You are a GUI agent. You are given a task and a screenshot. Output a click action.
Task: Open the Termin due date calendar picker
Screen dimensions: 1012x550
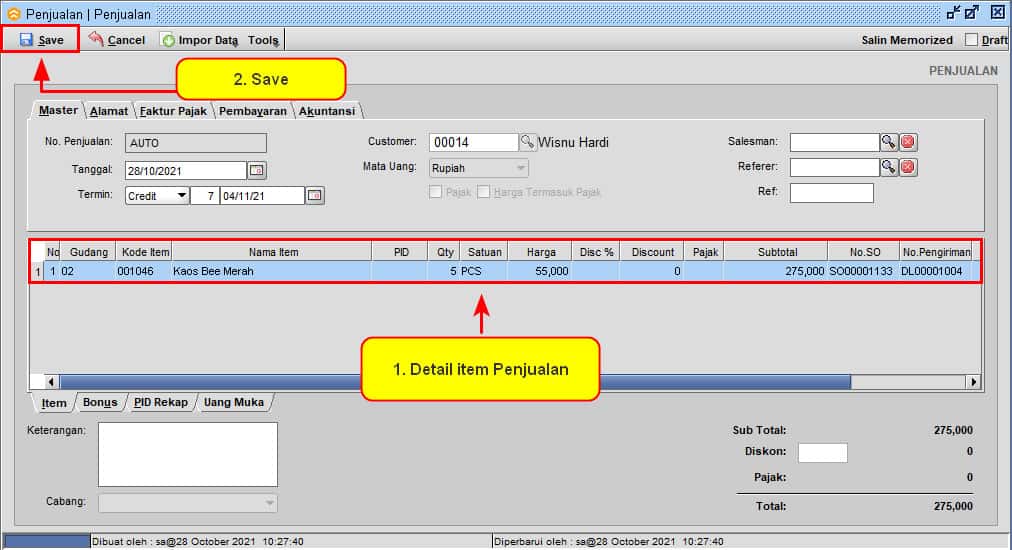pyautogui.click(x=315, y=196)
